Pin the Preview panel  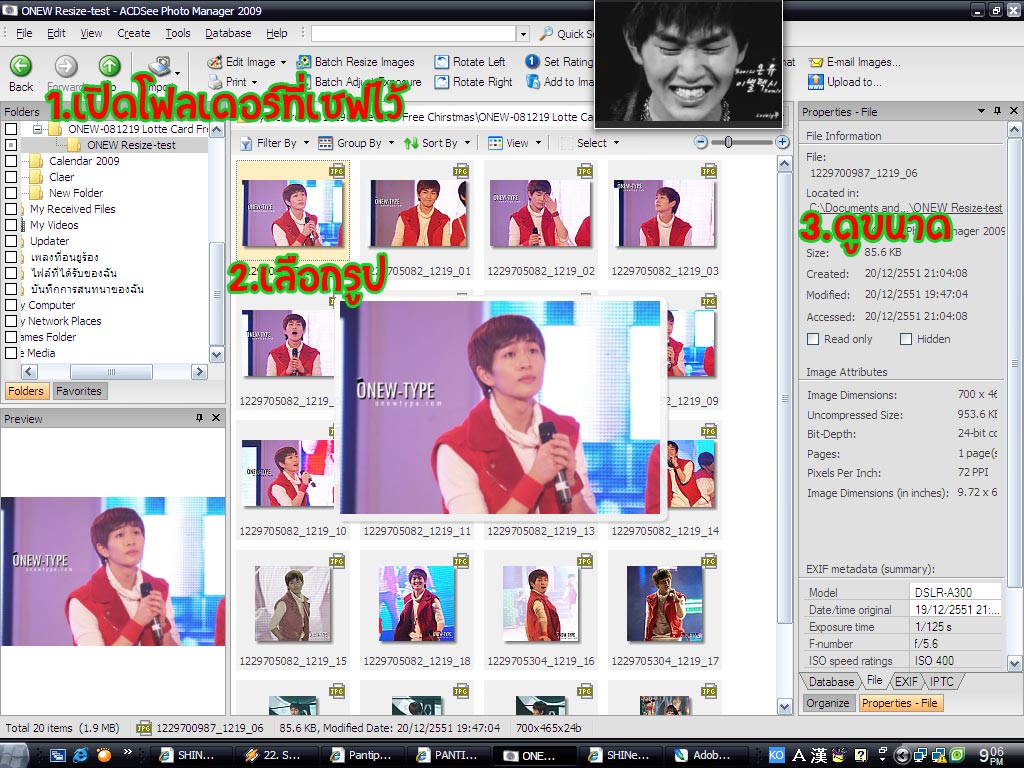tap(199, 418)
